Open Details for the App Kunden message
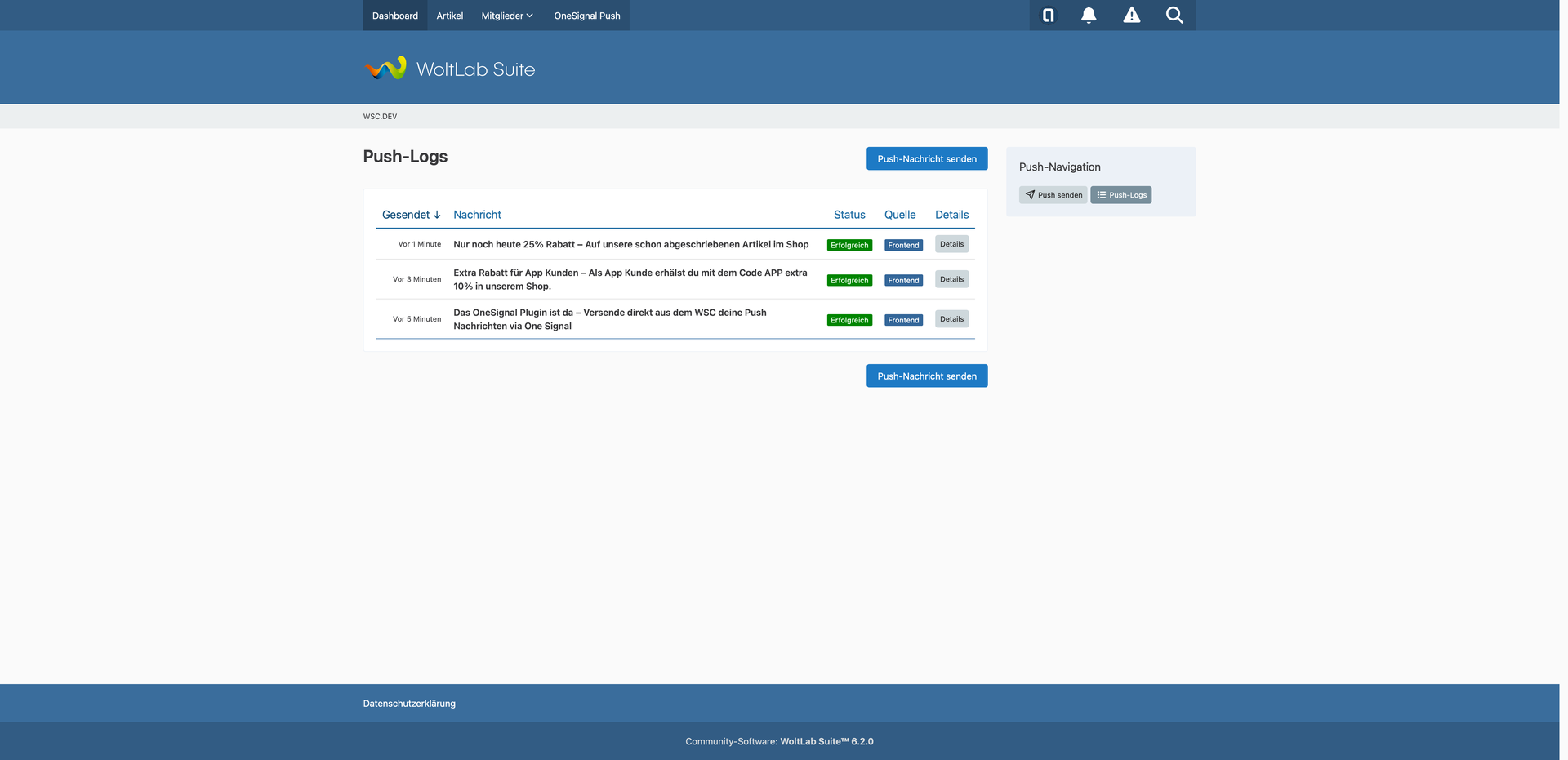 (x=951, y=279)
